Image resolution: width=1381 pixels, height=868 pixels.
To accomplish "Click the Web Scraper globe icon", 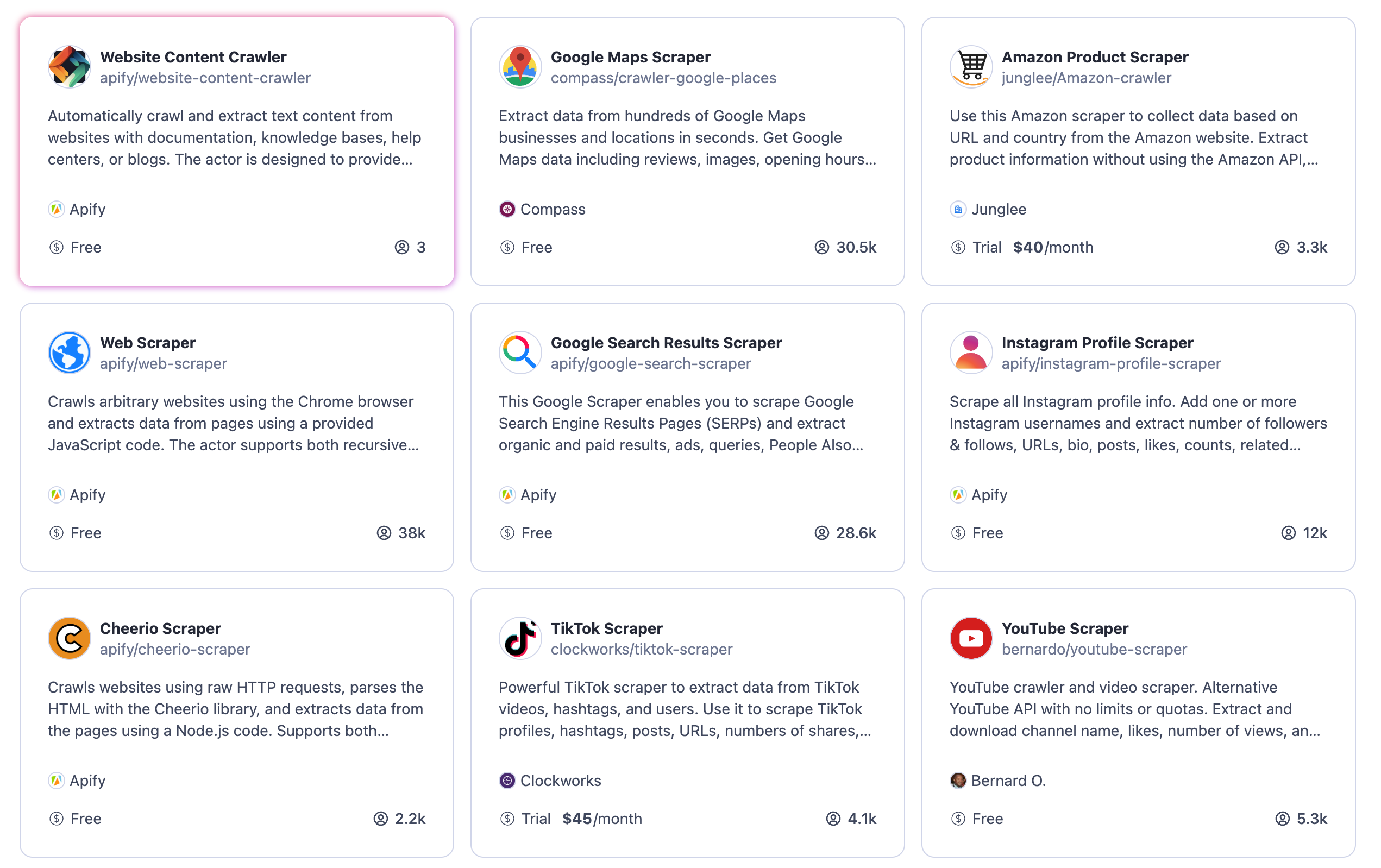I will tap(70, 352).
